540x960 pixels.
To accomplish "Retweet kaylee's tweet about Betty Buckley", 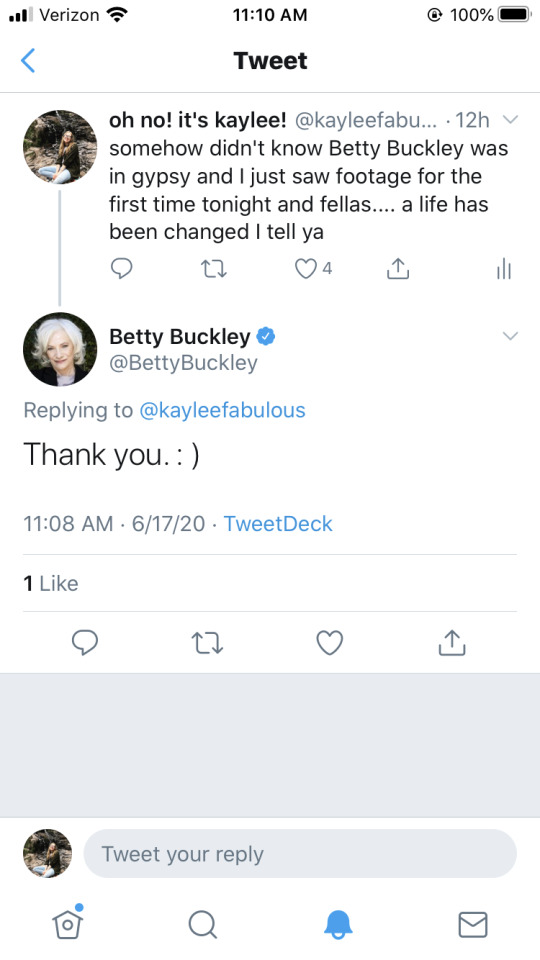I will 214,269.
